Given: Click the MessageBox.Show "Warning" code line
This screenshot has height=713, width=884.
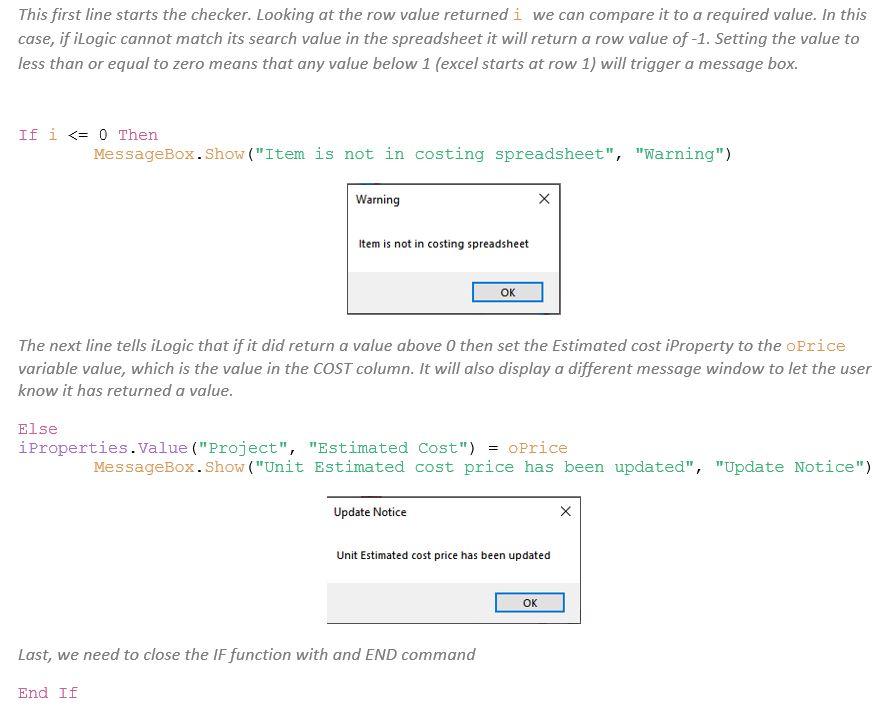Looking at the screenshot, I should pyautogui.click(x=413, y=154).
